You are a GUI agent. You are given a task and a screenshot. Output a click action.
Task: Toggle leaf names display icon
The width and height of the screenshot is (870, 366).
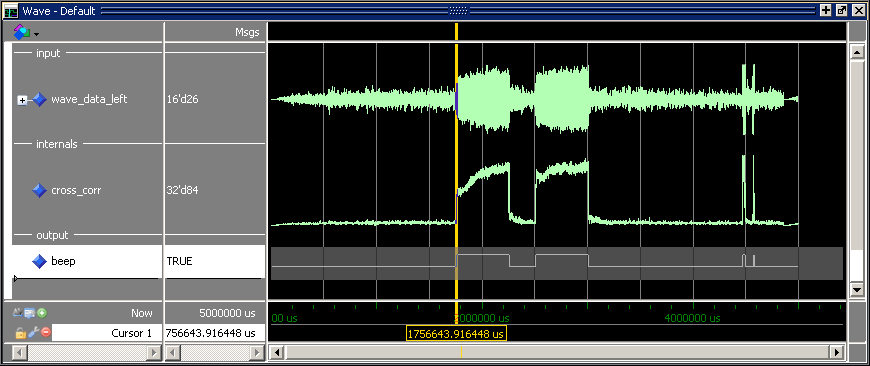(17, 313)
